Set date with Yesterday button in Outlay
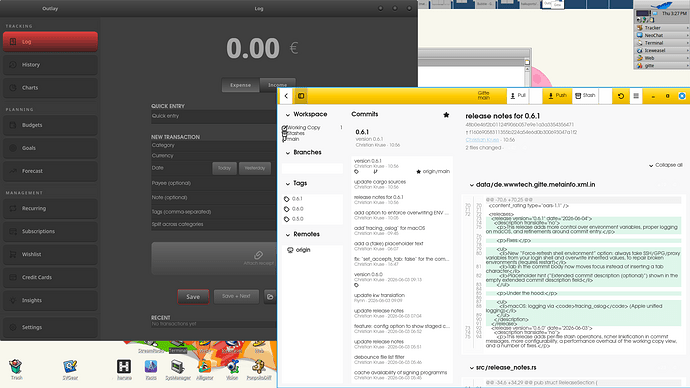 point(255,168)
